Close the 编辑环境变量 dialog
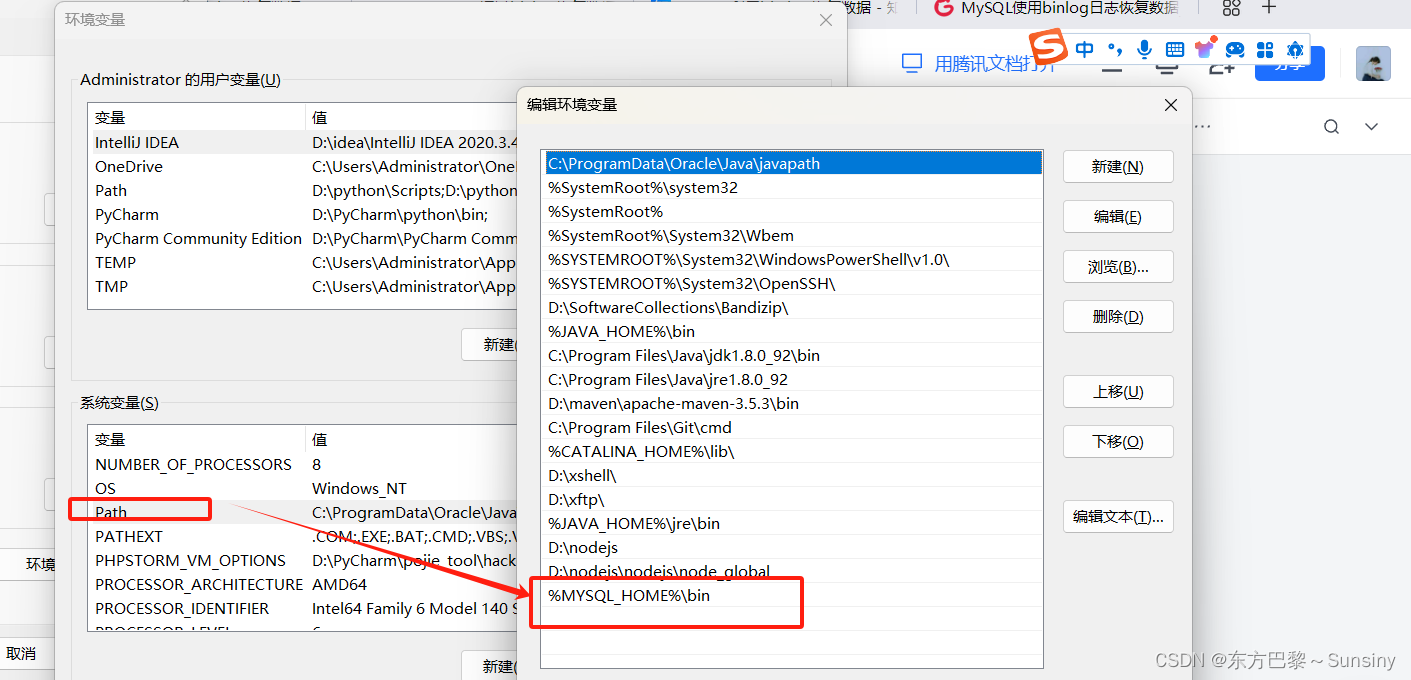The width and height of the screenshot is (1411, 680). pyautogui.click(x=1171, y=105)
